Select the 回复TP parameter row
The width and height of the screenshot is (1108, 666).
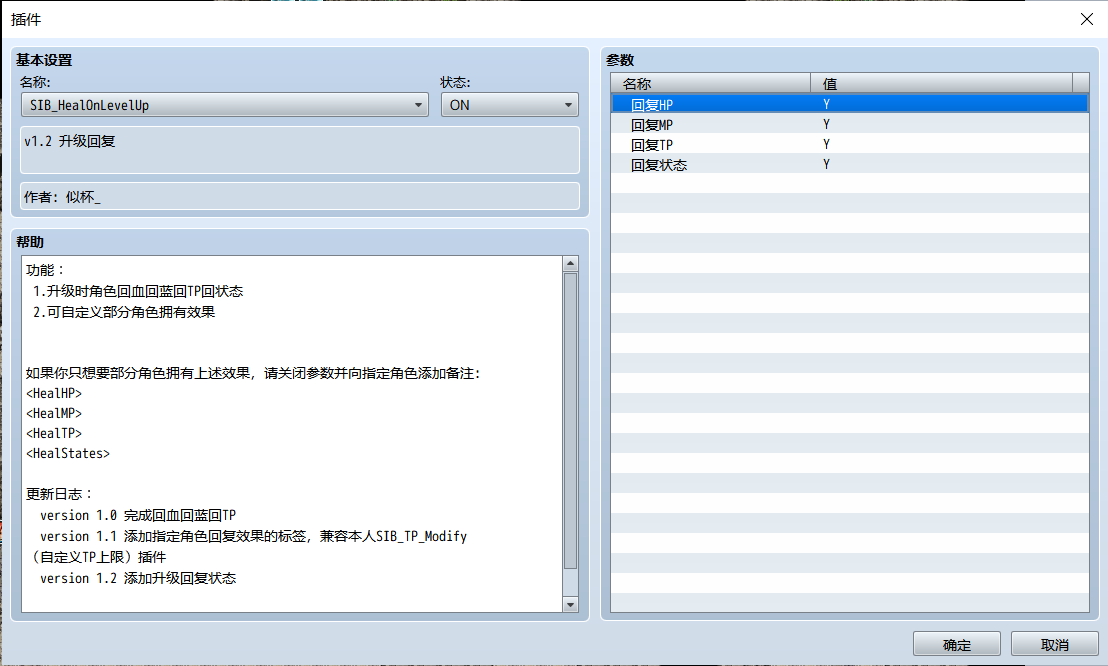(849, 144)
